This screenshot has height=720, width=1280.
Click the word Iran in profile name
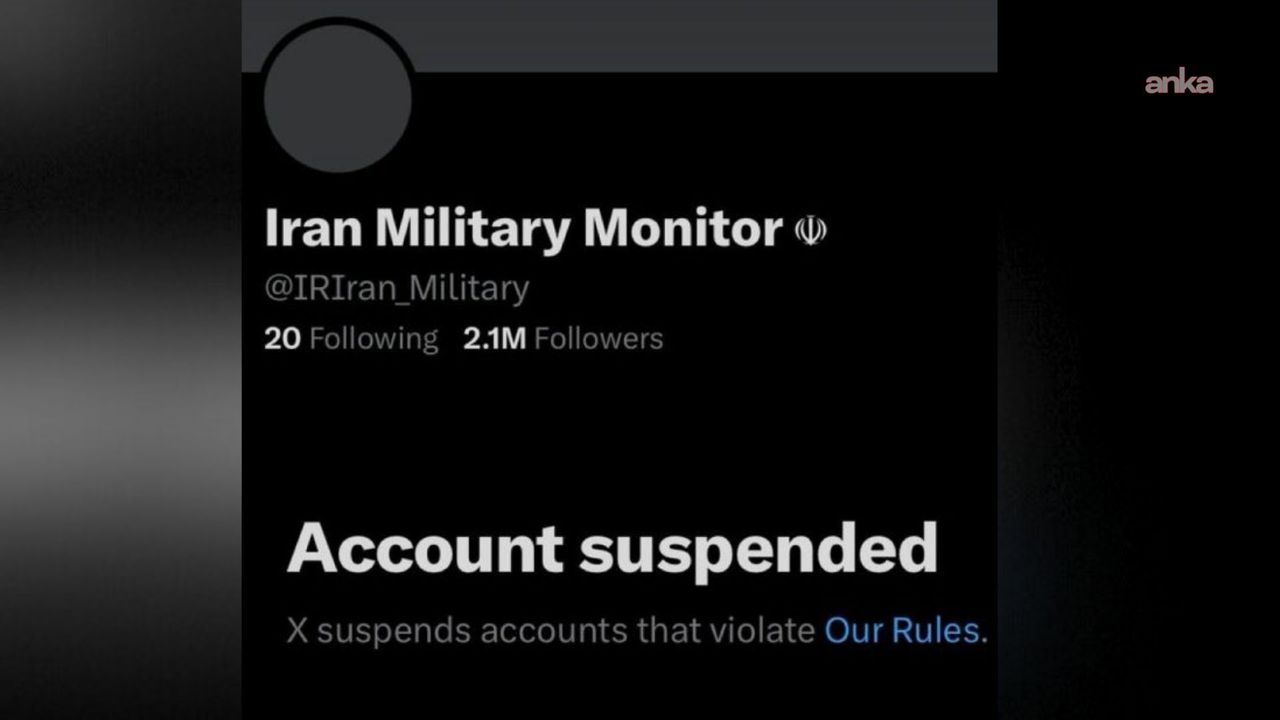pyautogui.click(x=312, y=229)
